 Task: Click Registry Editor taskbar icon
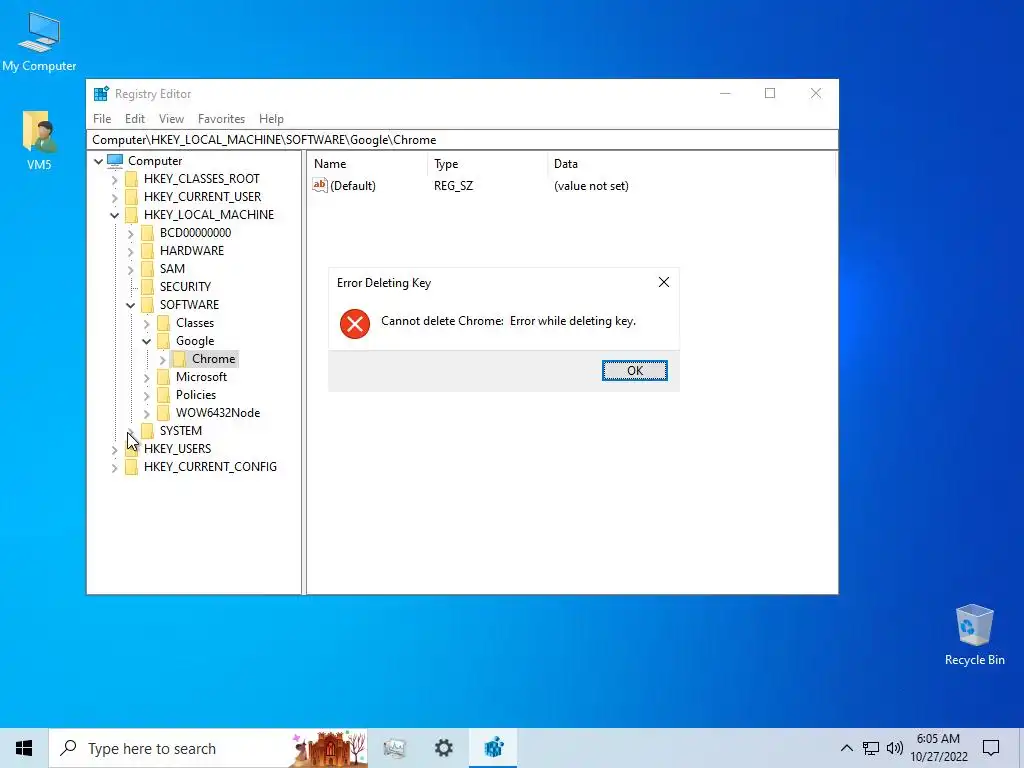493,748
